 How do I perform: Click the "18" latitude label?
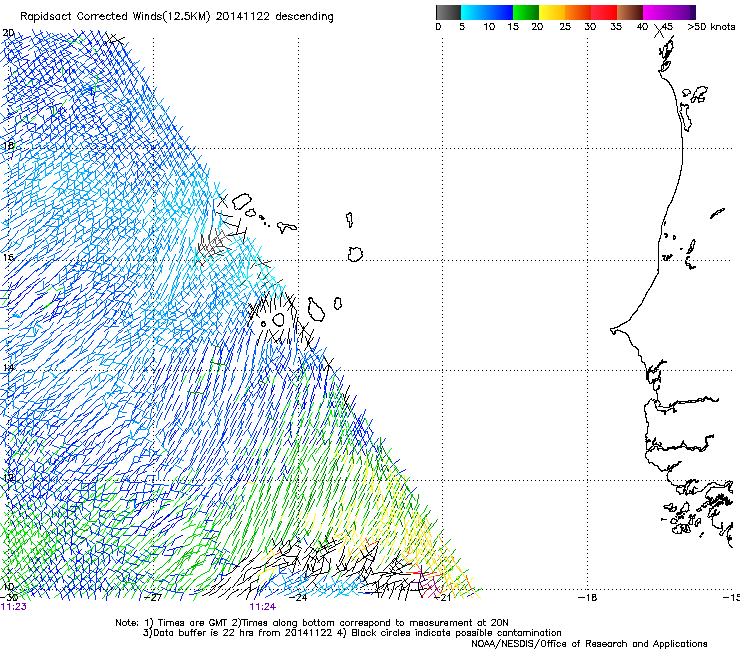(x=8, y=145)
